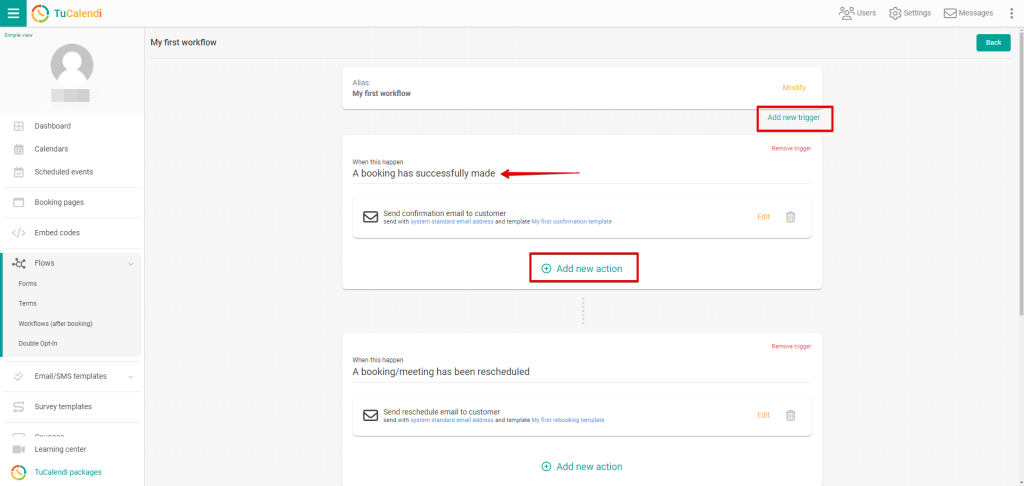The image size is (1024, 486).
Task: Click the Users icon in header
Action: pyautogui.click(x=846, y=13)
